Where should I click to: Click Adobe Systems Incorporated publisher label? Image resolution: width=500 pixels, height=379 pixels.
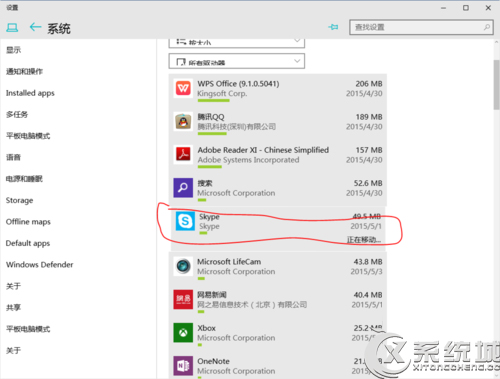point(248,160)
